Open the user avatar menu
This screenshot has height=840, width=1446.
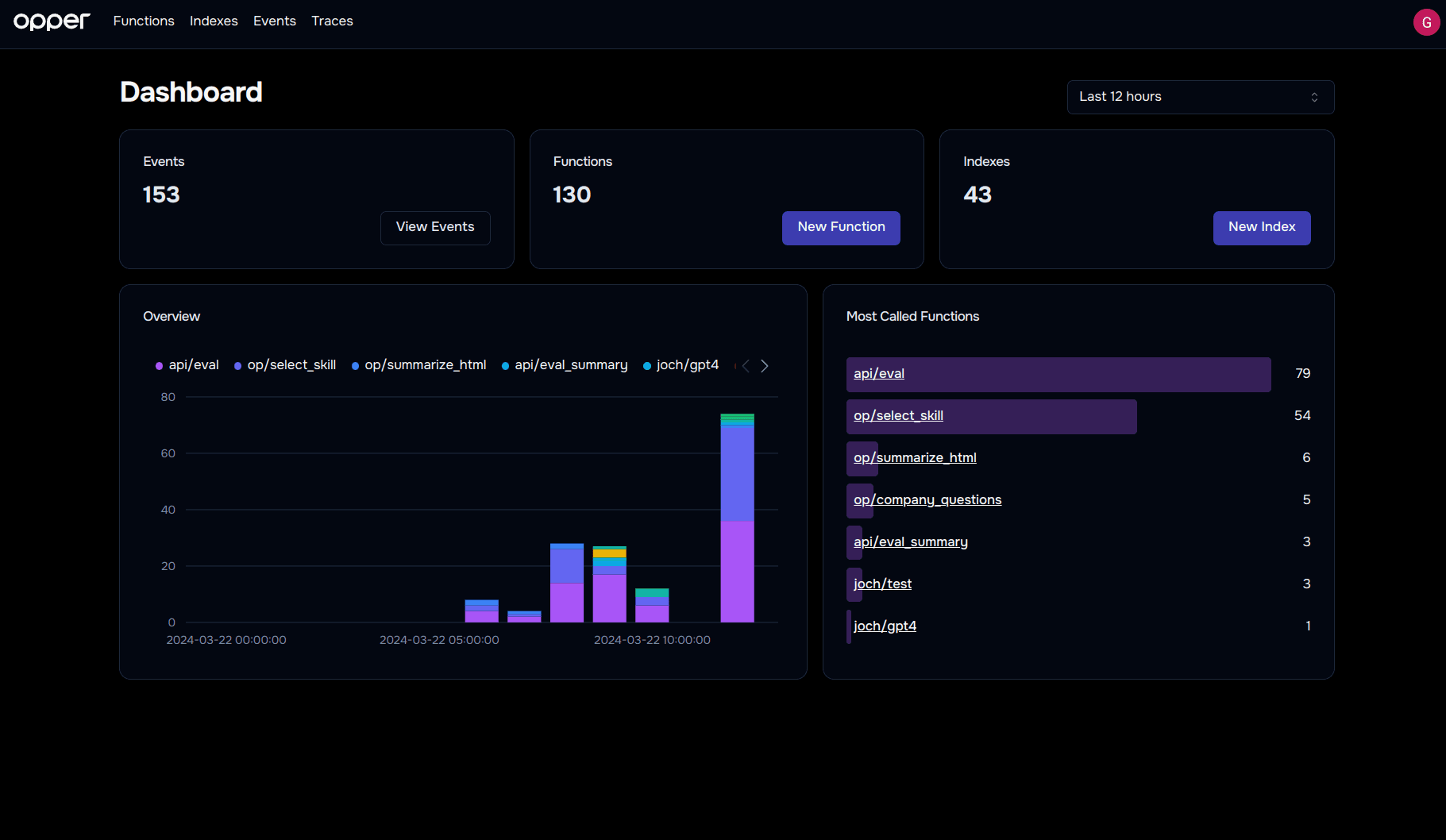pos(1426,22)
